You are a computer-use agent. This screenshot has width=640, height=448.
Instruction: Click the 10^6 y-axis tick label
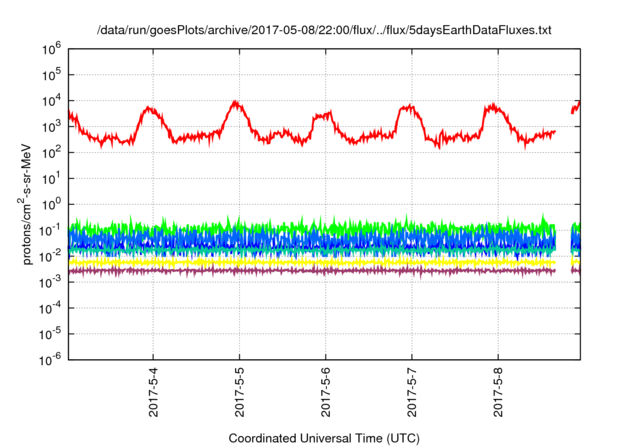tap(51, 50)
